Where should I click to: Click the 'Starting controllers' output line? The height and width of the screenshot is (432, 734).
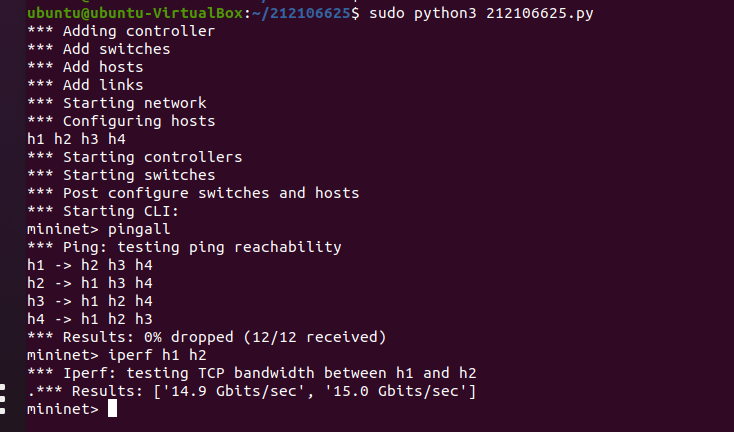coord(152,157)
